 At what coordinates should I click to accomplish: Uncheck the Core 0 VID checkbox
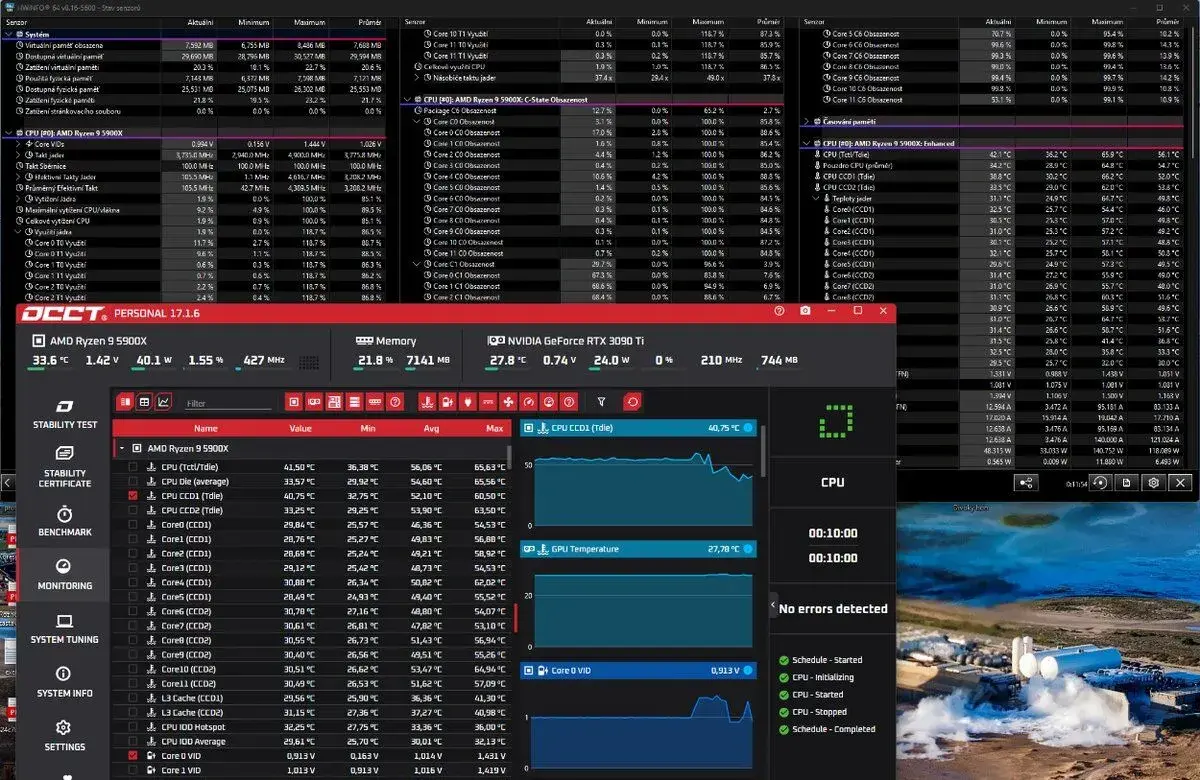(133, 756)
